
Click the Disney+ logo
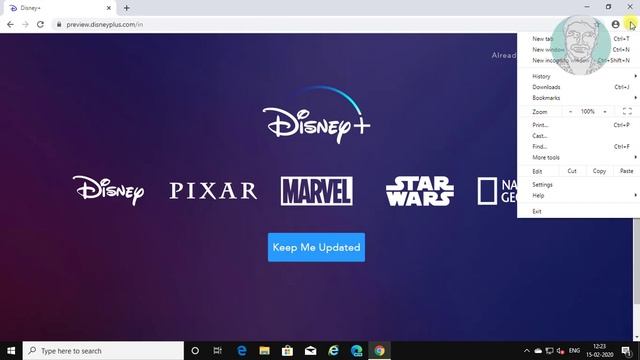click(316, 115)
